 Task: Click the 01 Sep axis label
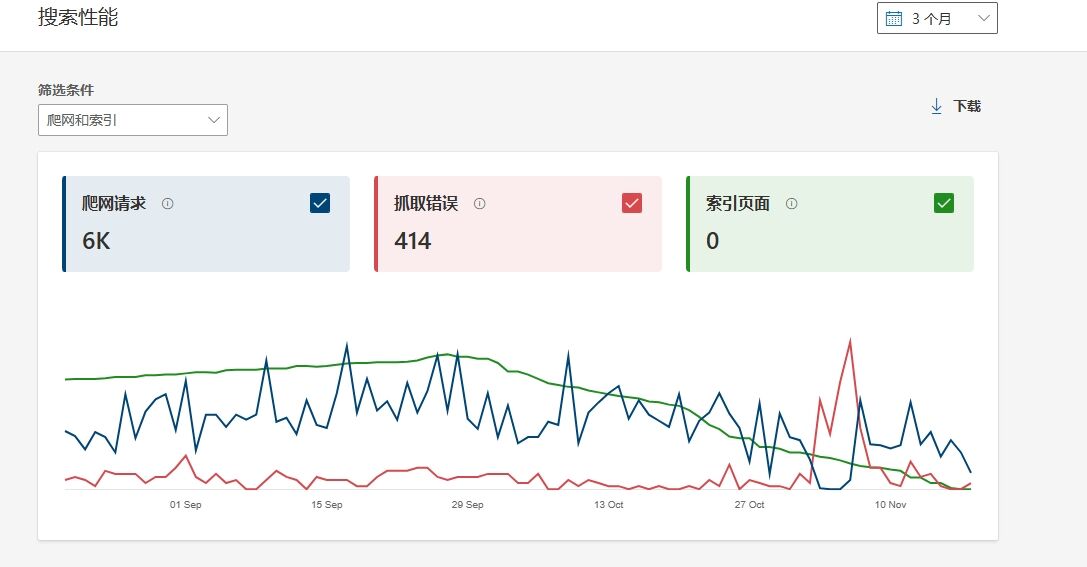point(185,505)
